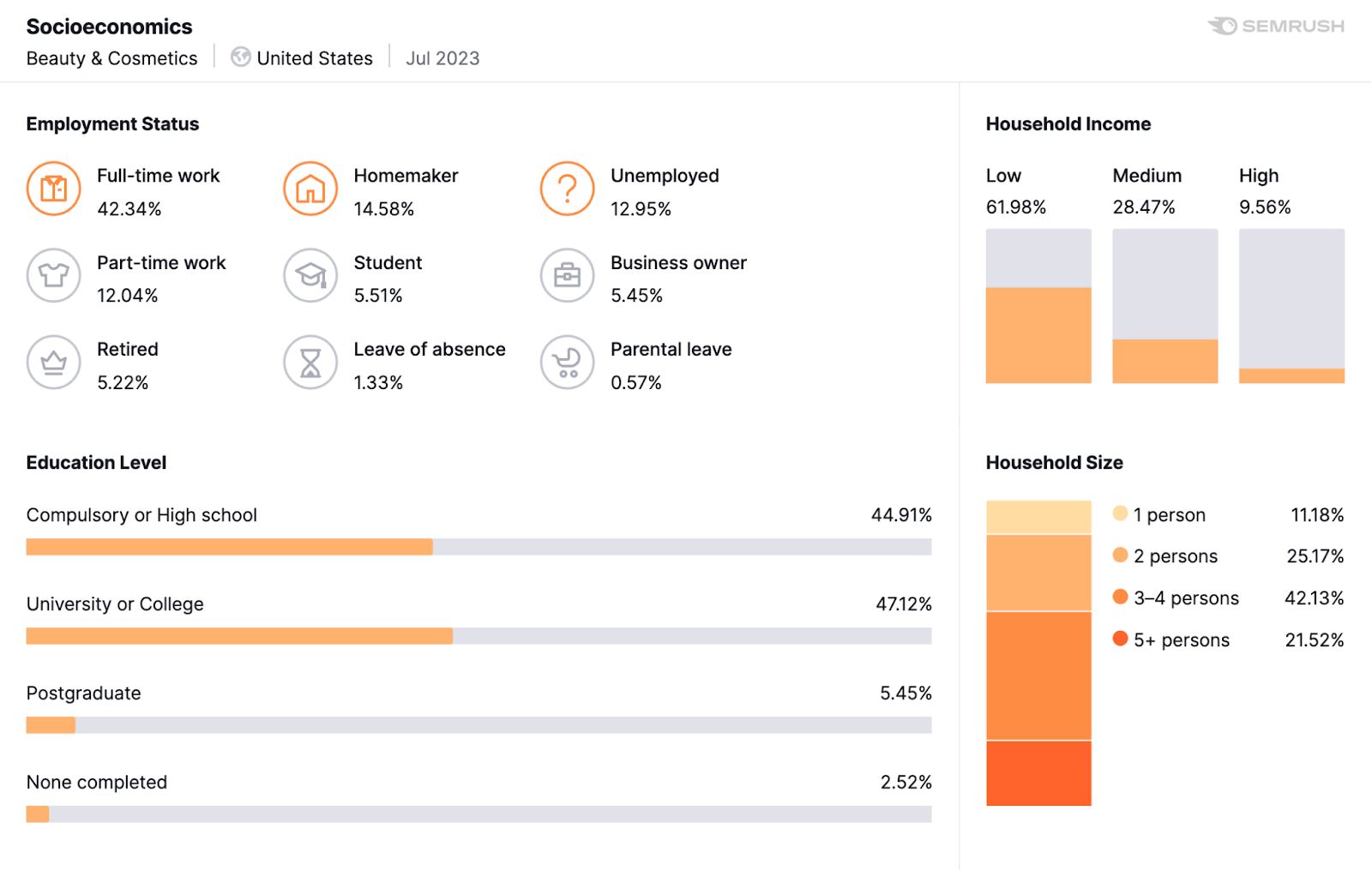
Task: Open the Jul 2023 date selector
Action: click(442, 57)
